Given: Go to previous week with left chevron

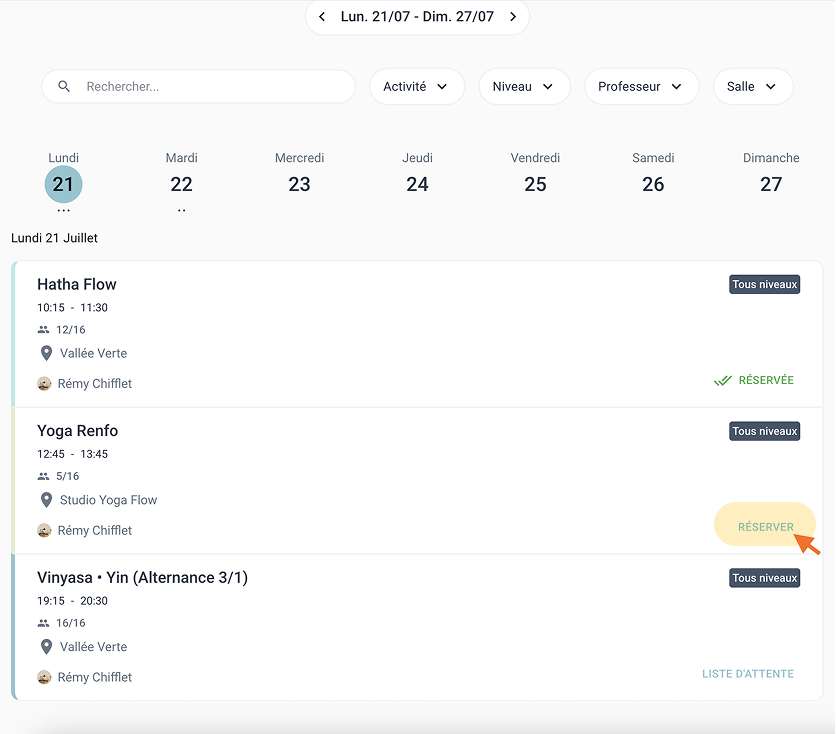Looking at the screenshot, I should [x=322, y=17].
